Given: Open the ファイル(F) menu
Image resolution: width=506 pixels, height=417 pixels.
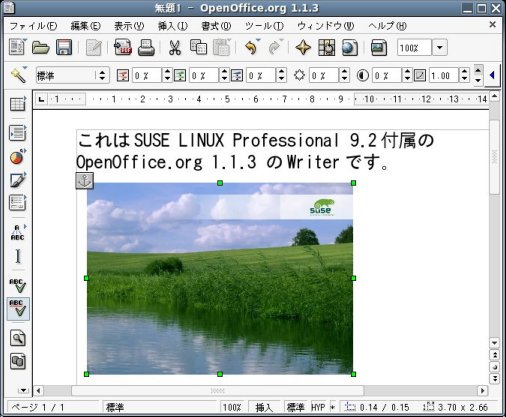Looking at the screenshot, I should [x=33, y=26].
